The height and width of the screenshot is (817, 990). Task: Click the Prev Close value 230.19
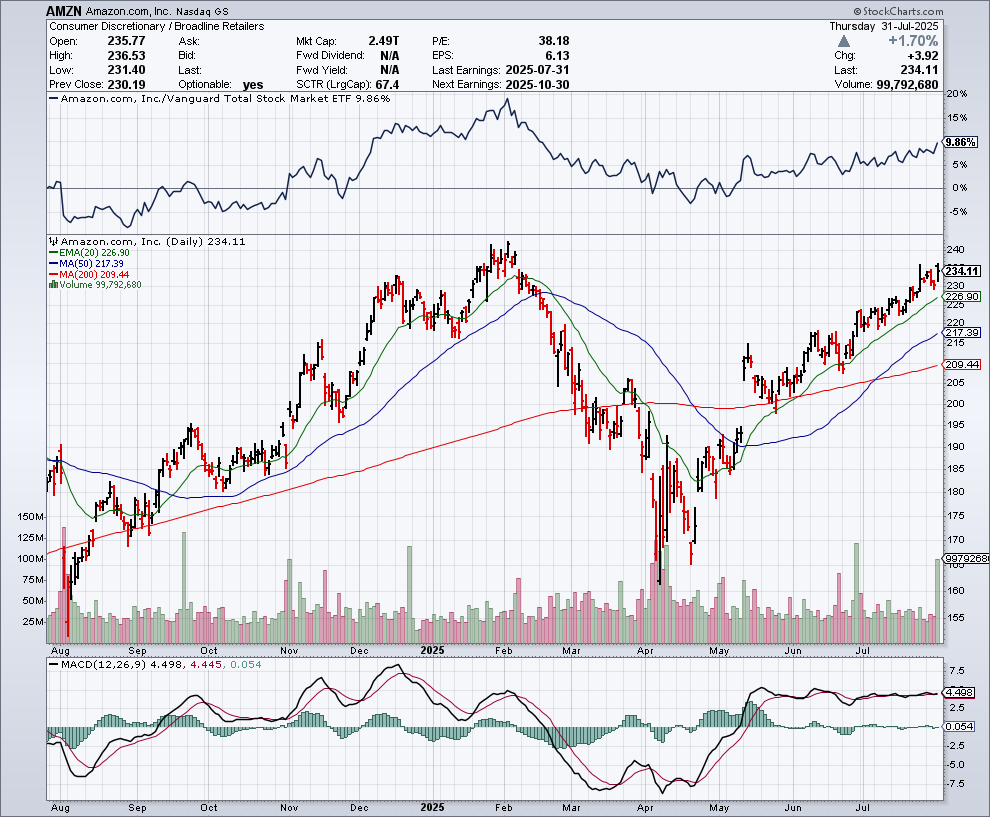[126, 85]
